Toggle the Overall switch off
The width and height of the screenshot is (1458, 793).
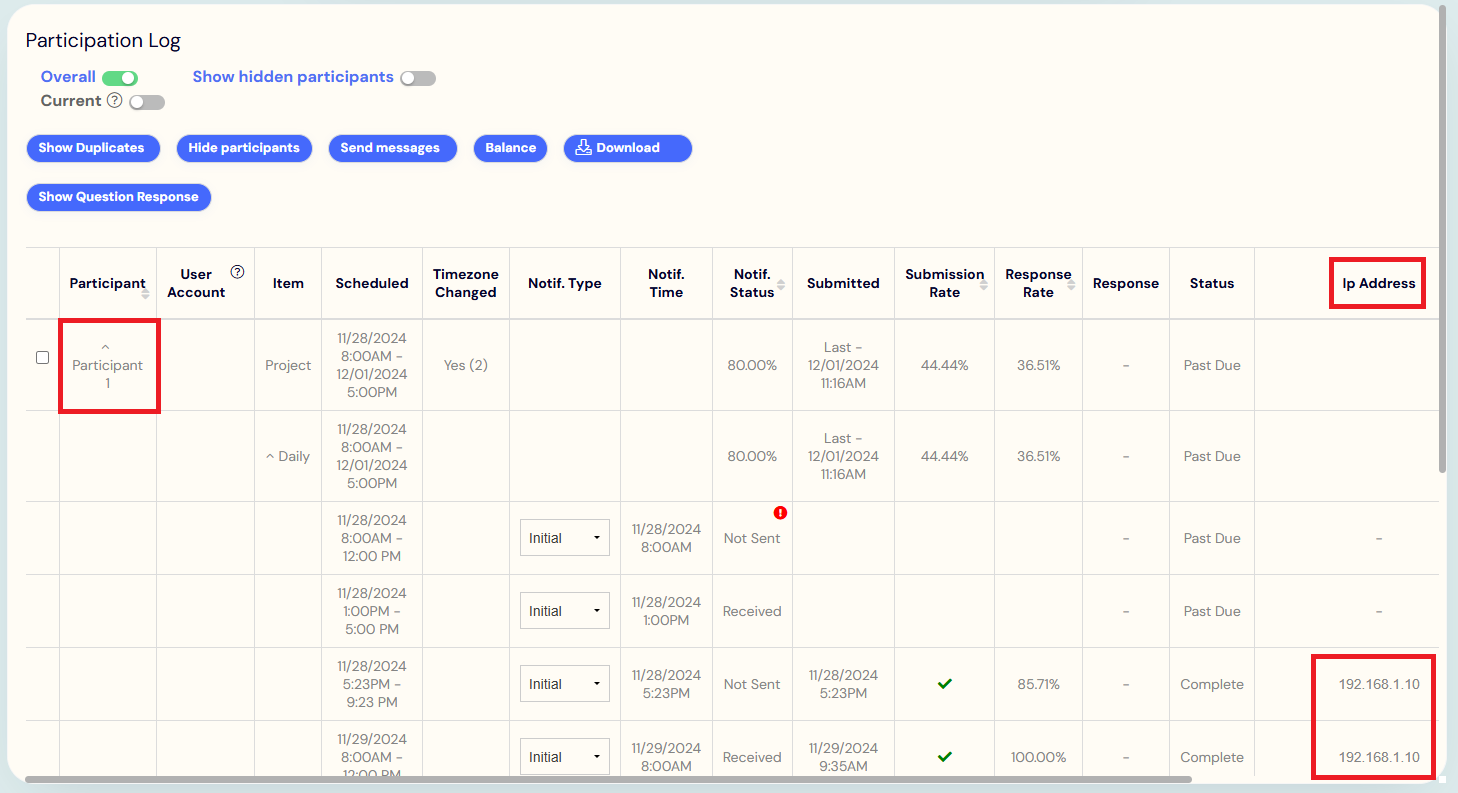click(119, 78)
